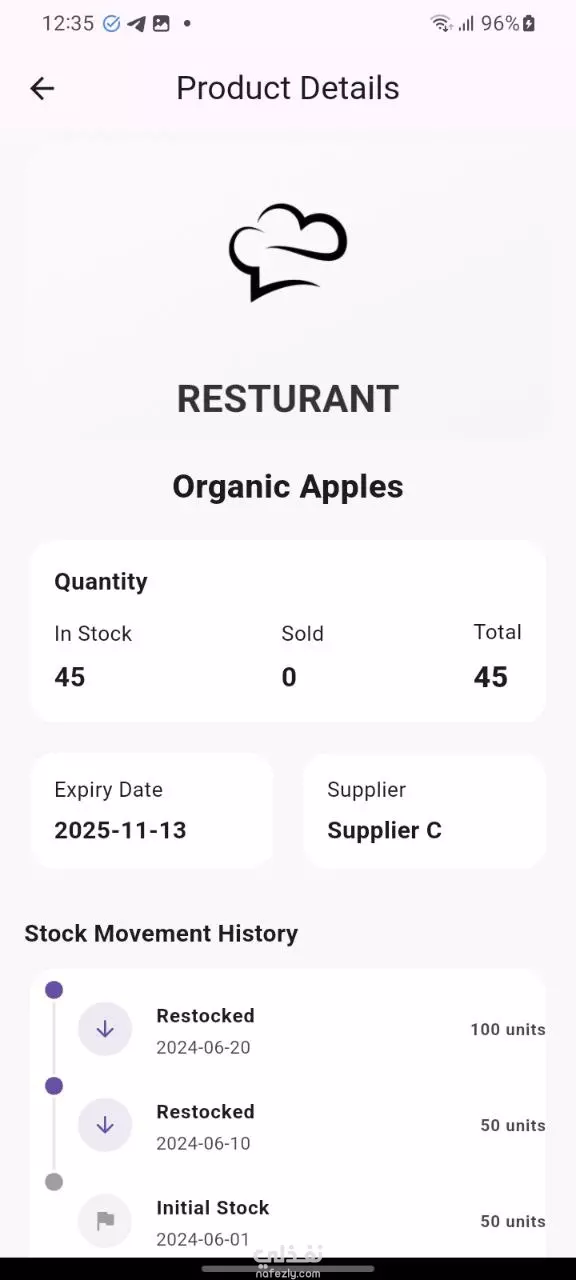
Task: Open the Expiry Date card
Action: click(x=152, y=811)
